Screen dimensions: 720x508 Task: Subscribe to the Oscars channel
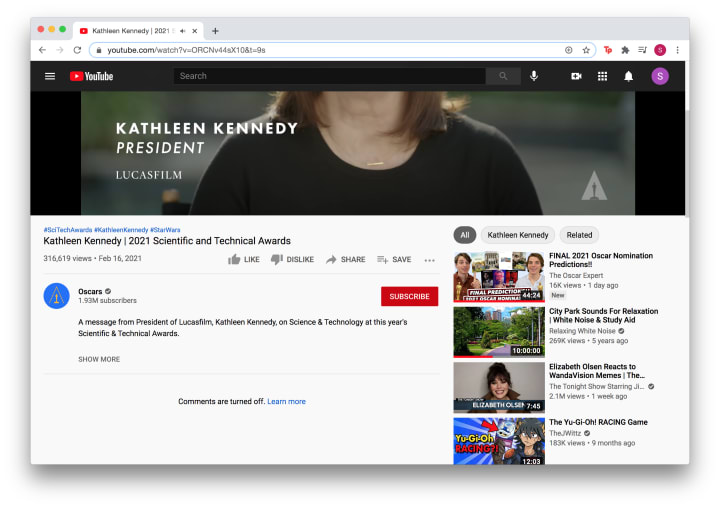pyautogui.click(x=409, y=296)
